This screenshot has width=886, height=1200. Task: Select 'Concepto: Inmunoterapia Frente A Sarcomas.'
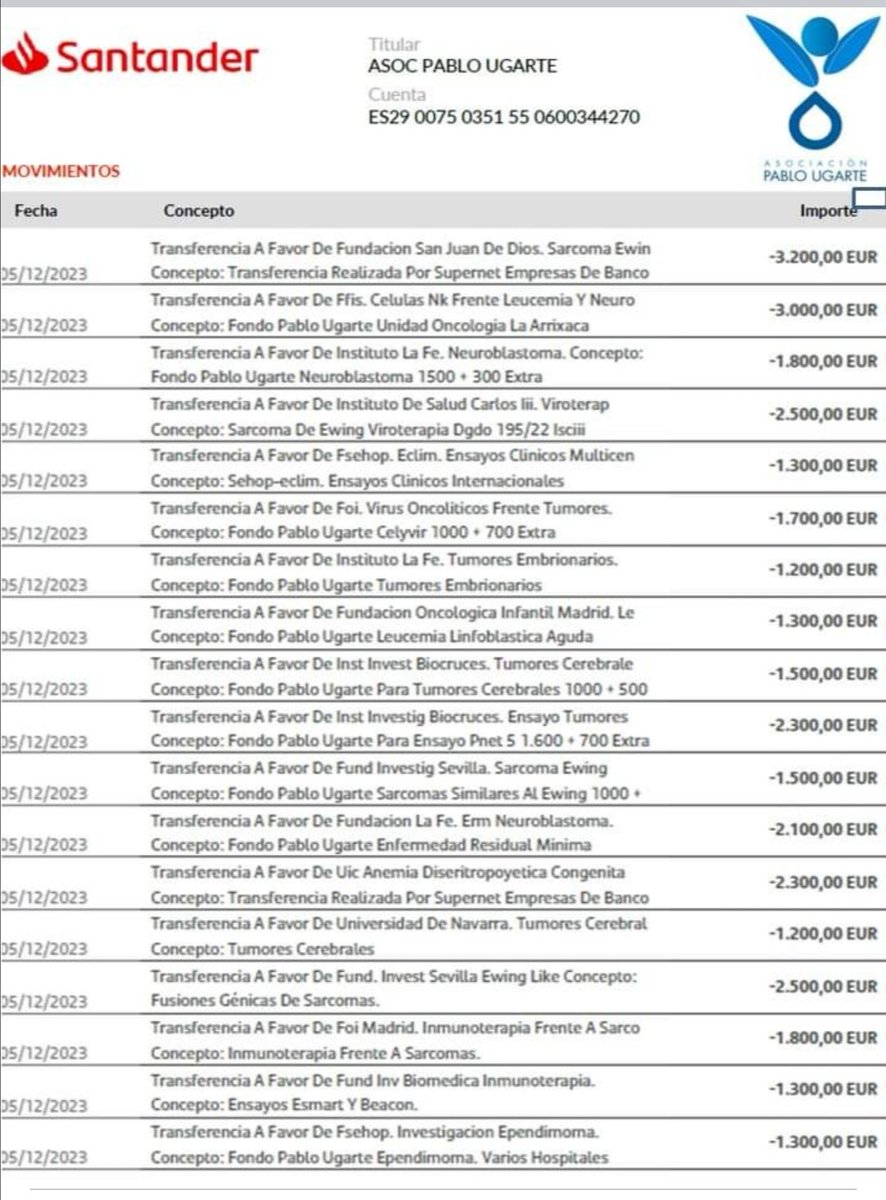(x=316, y=1054)
